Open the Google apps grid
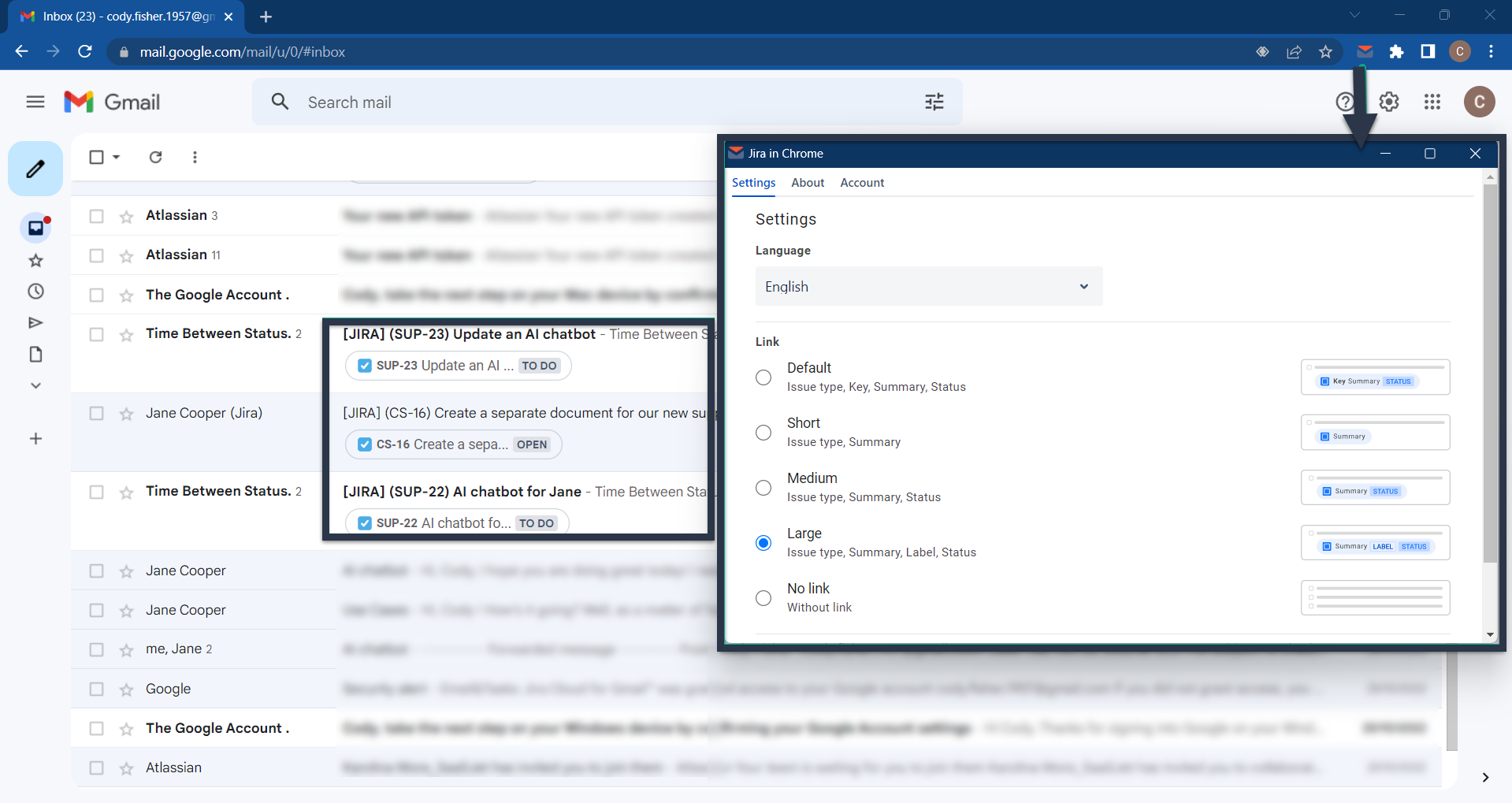 [x=1432, y=102]
